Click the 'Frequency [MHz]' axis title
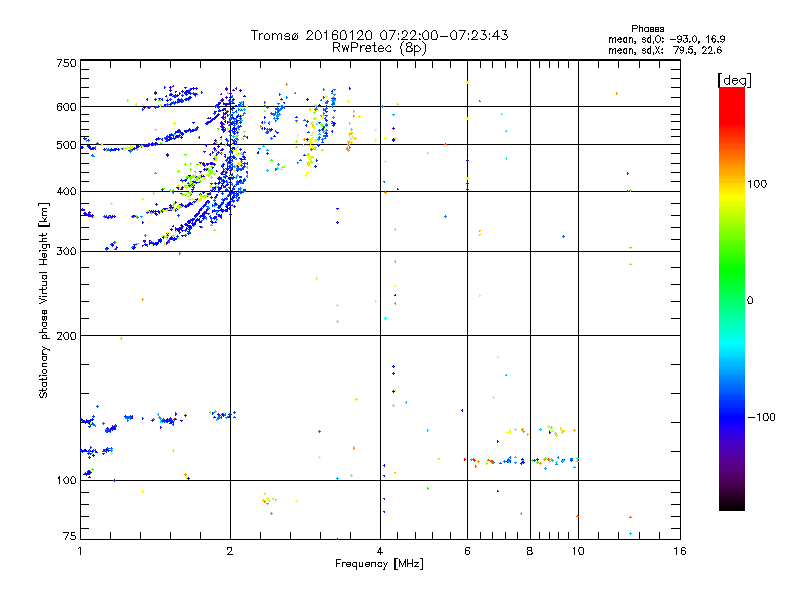 379,564
